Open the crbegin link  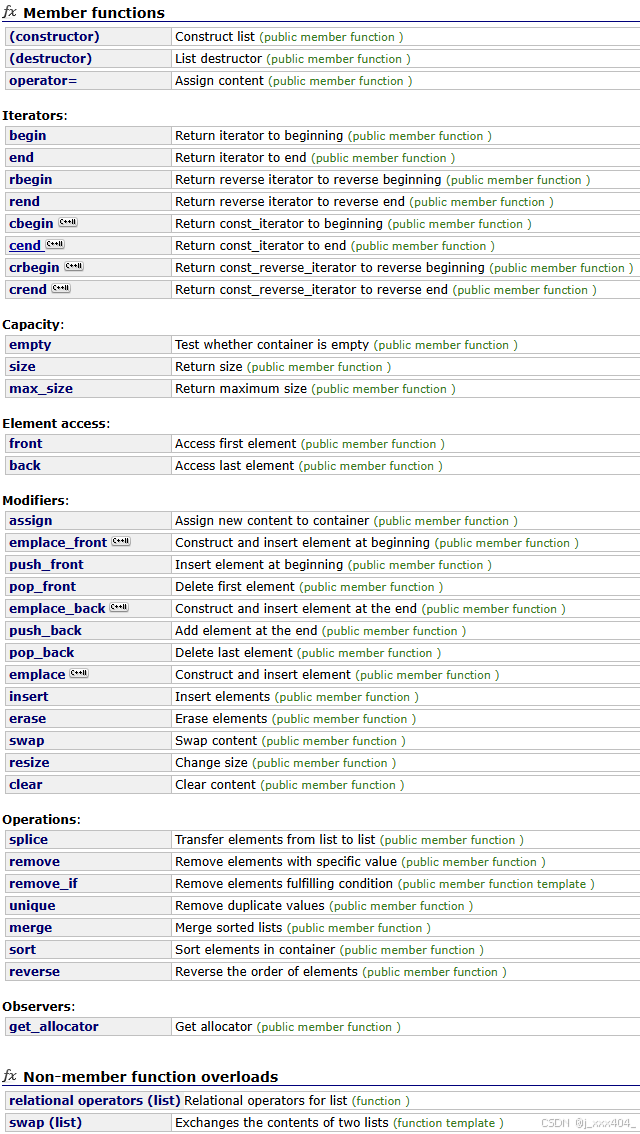[34, 268]
